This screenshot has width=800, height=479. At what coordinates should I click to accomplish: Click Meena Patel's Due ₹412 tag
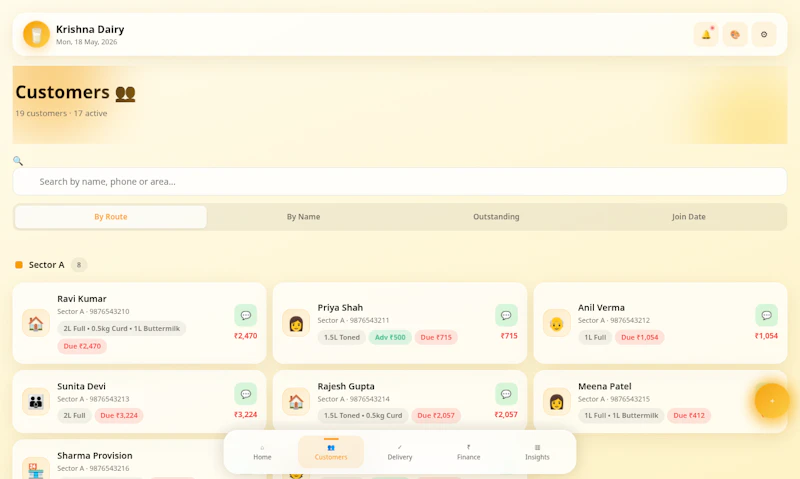click(689, 415)
